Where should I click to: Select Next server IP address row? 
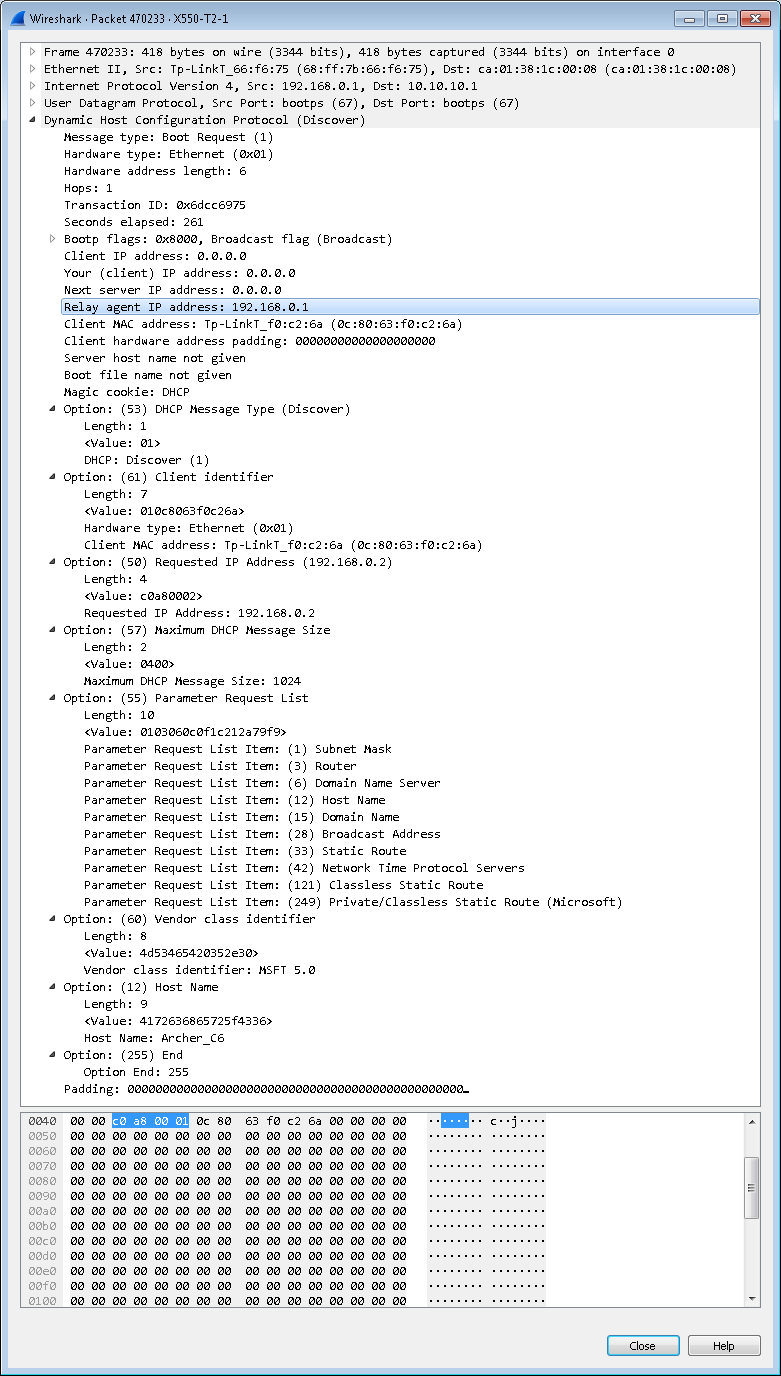pos(175,290)
